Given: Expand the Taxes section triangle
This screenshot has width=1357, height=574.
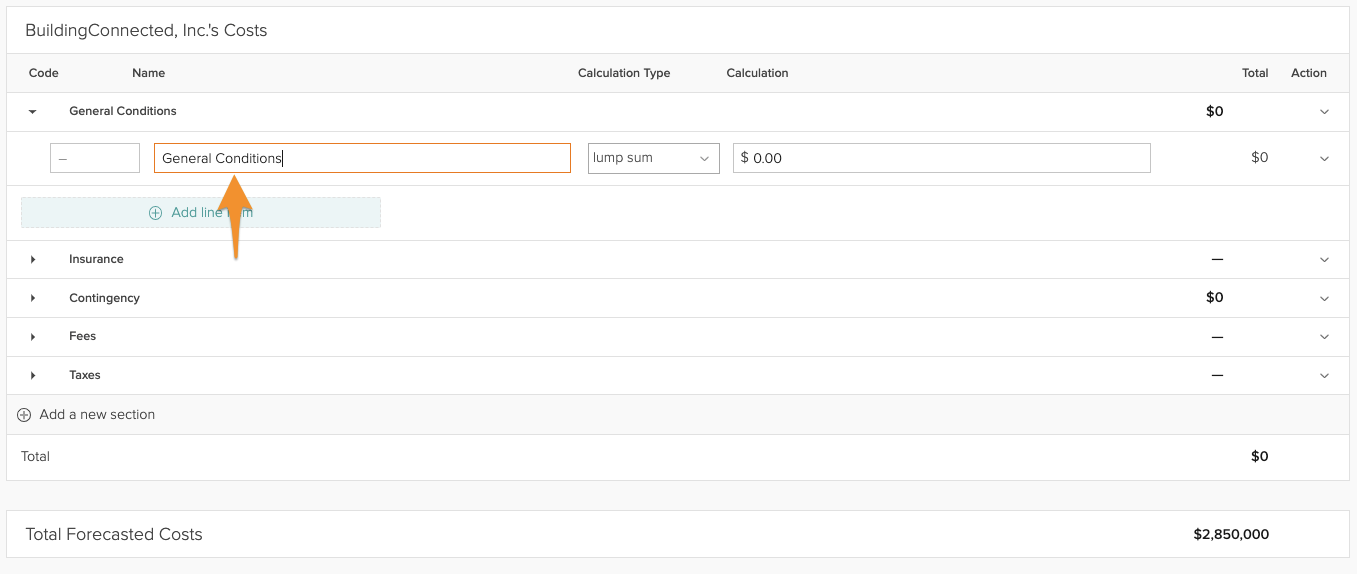Looking at the screenshot, I should [x=33, y=376].
